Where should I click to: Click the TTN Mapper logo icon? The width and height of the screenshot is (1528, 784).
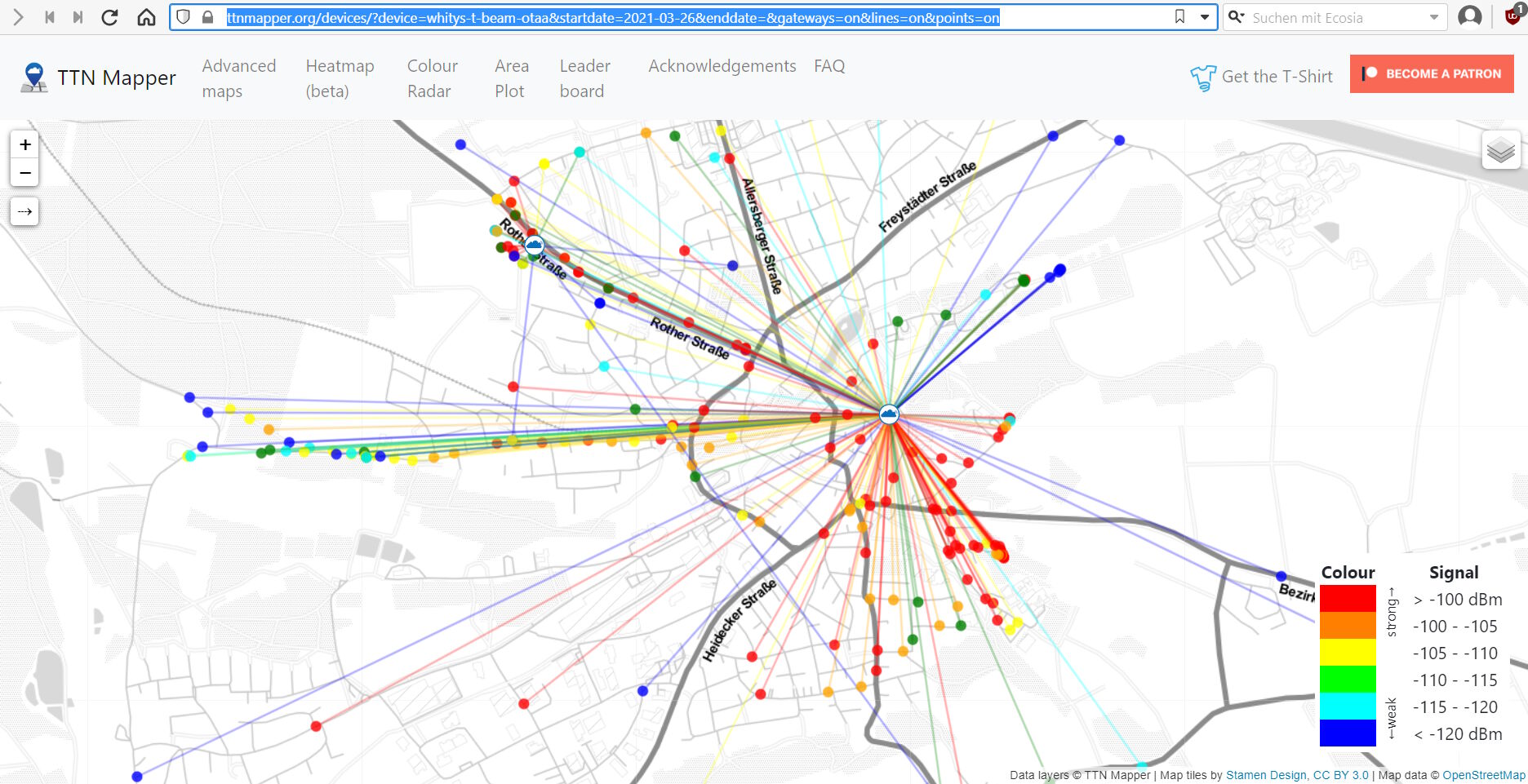pos(33,78)
